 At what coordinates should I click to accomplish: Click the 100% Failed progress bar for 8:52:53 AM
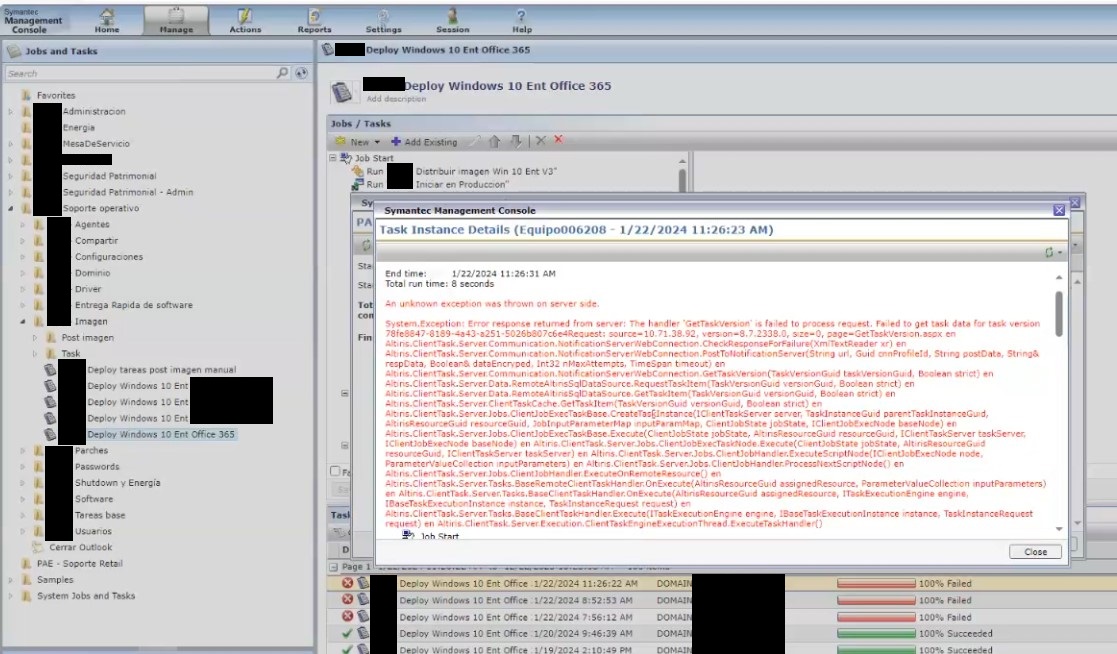click(876, 601)
